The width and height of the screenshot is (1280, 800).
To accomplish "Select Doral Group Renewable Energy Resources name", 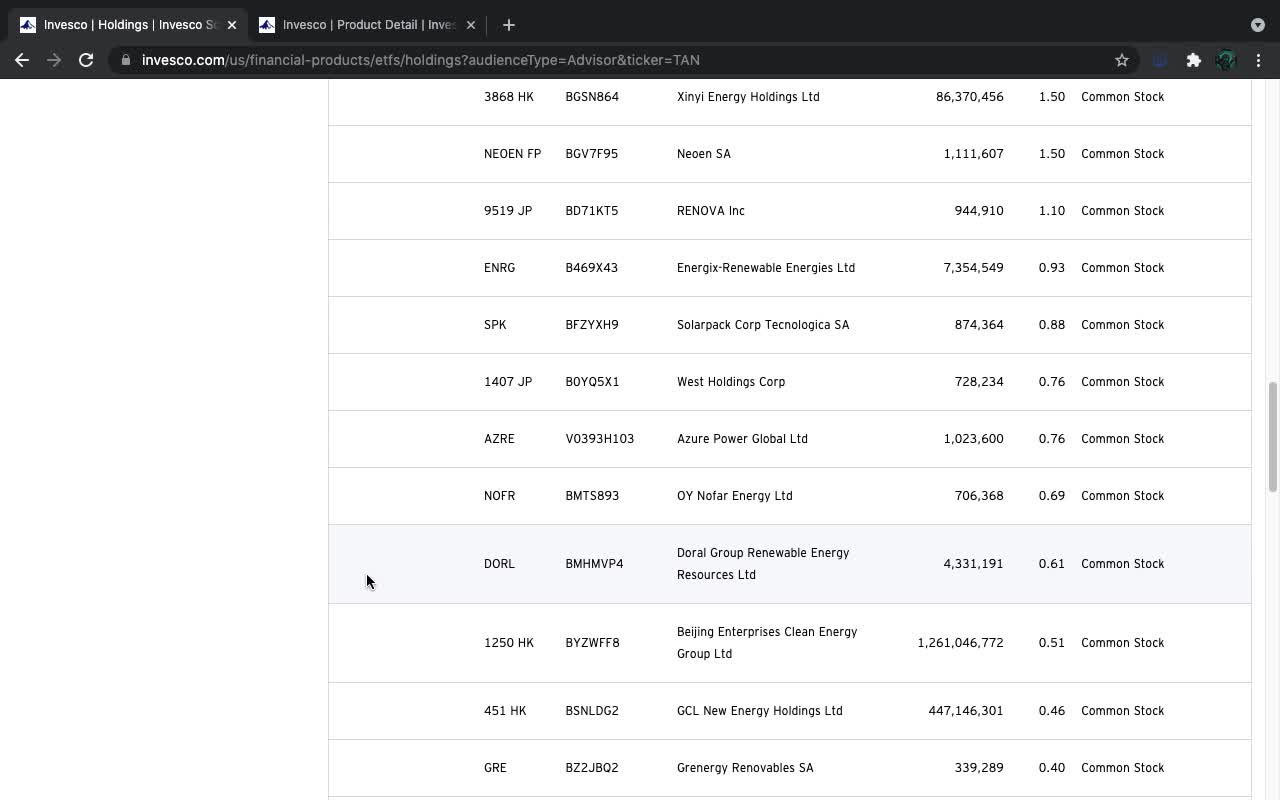I will tap(763, 564).
